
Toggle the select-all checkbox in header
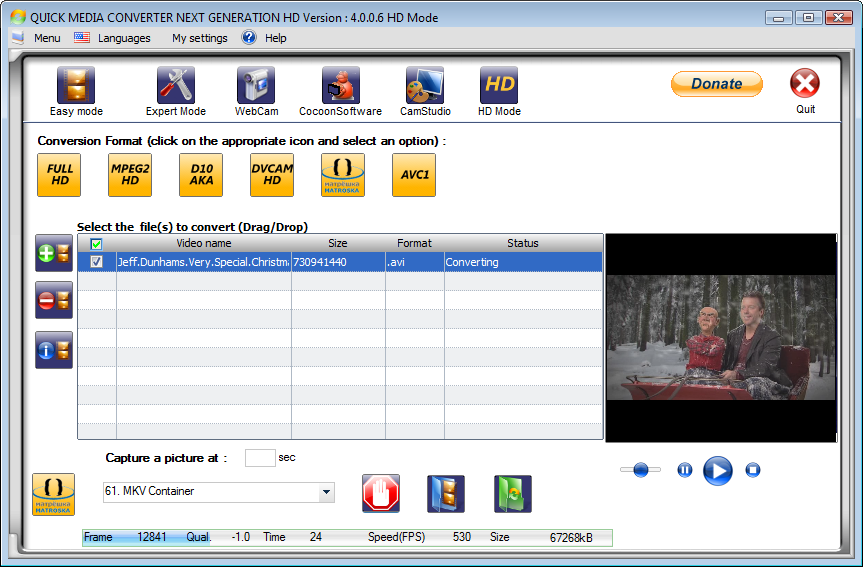(x=96, y=244)
